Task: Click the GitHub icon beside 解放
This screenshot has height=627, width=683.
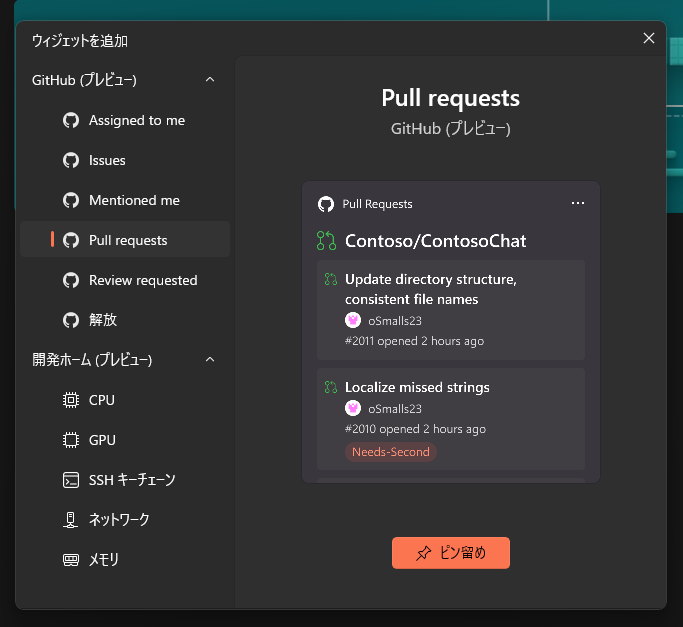Action: tap(71, 320)
